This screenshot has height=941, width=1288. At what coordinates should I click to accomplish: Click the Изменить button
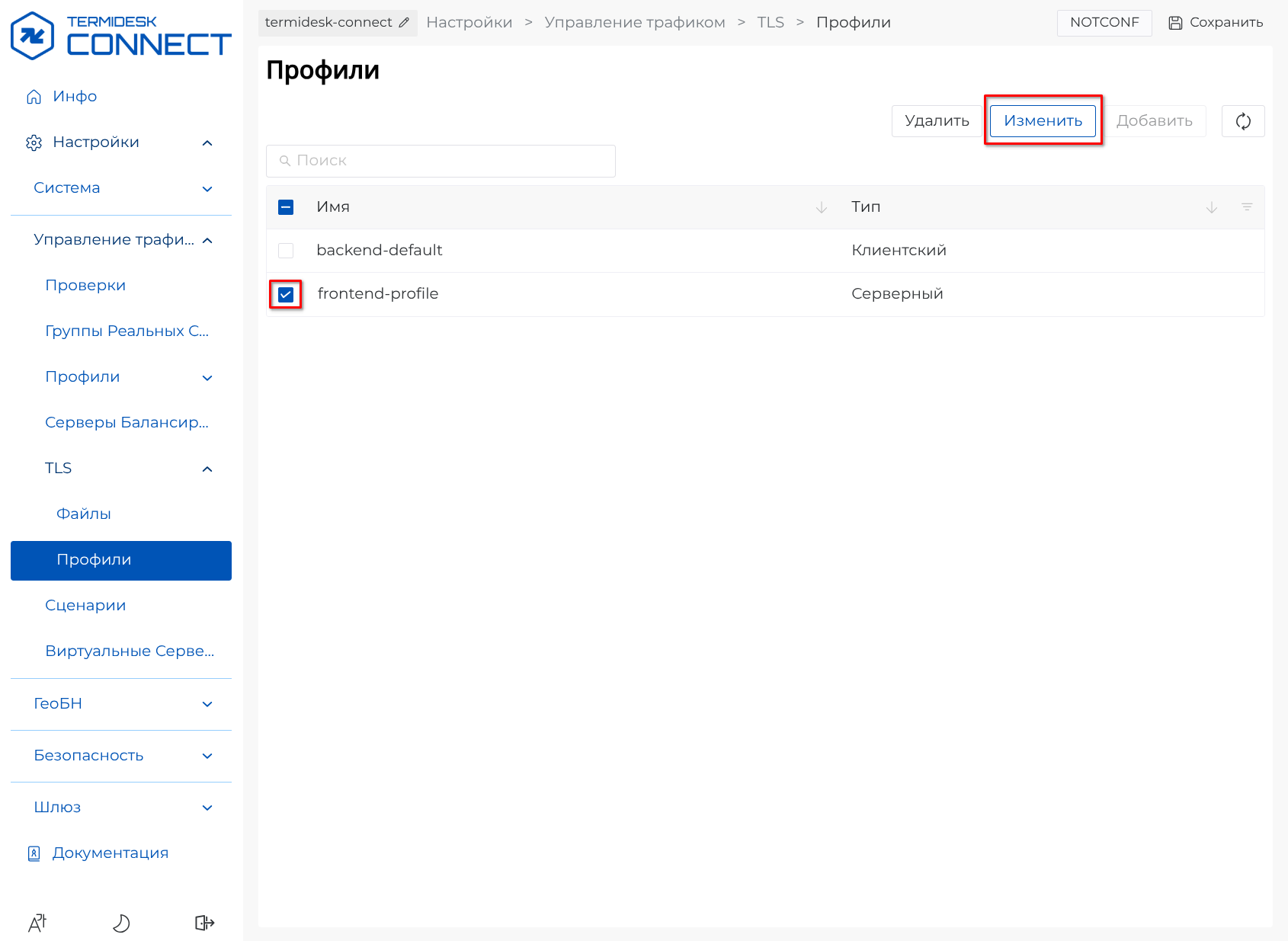[x=1043, y=121]
